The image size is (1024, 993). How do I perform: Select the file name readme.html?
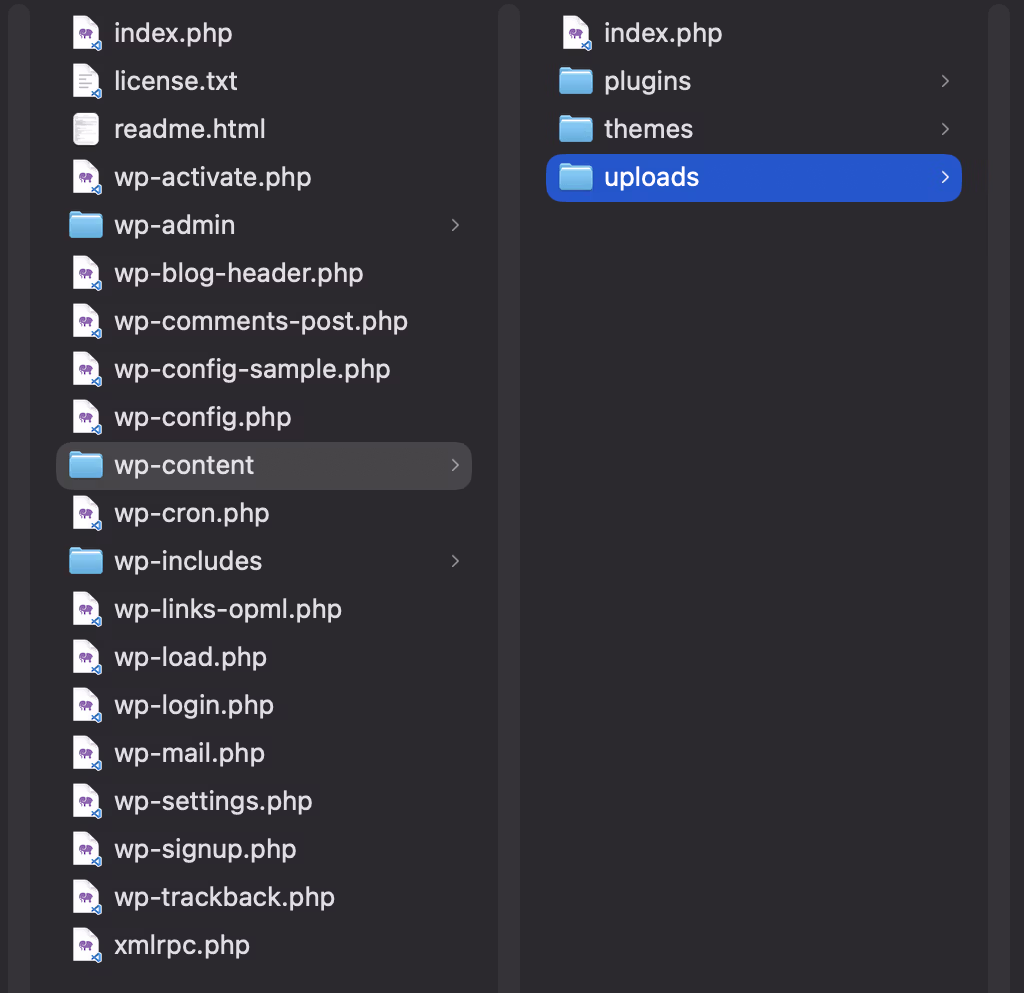[190, 129]
